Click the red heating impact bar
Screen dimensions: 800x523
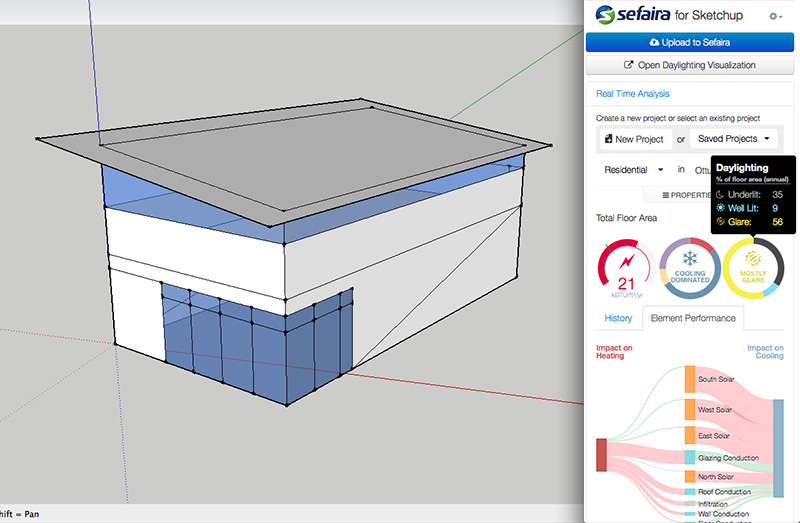pyautogui.click(x=602, y=455)
